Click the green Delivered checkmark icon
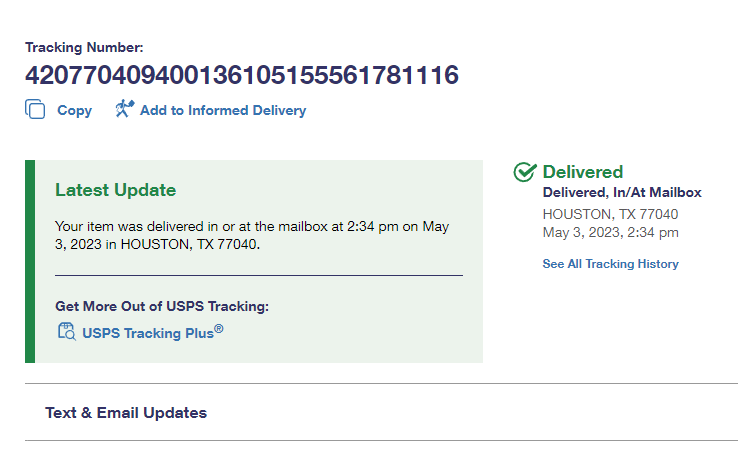This screenshot has width=738, height=456. [x=525, y=172]
